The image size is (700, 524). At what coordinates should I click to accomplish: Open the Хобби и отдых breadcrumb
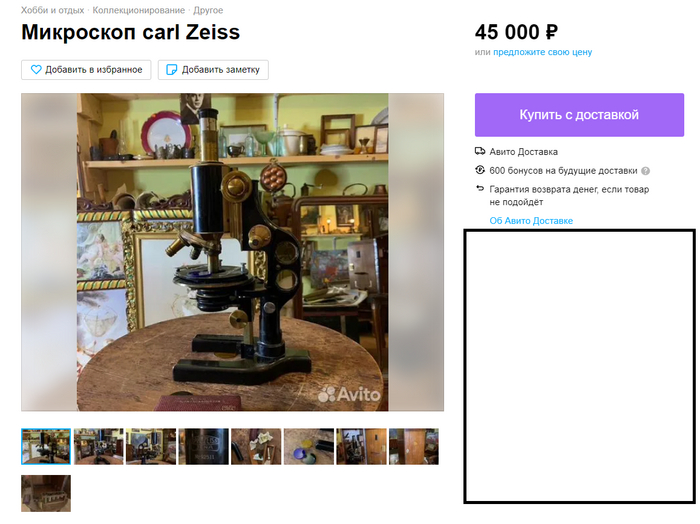tap(52, 10)
